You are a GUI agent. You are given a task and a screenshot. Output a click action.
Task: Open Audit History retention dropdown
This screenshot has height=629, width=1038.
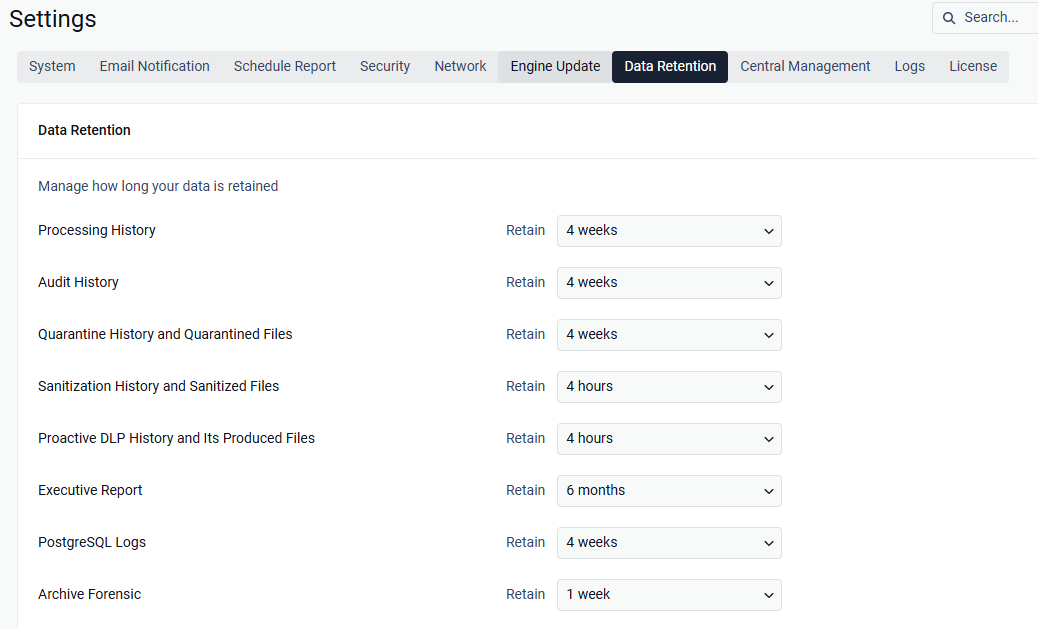(x=669, y=283)
